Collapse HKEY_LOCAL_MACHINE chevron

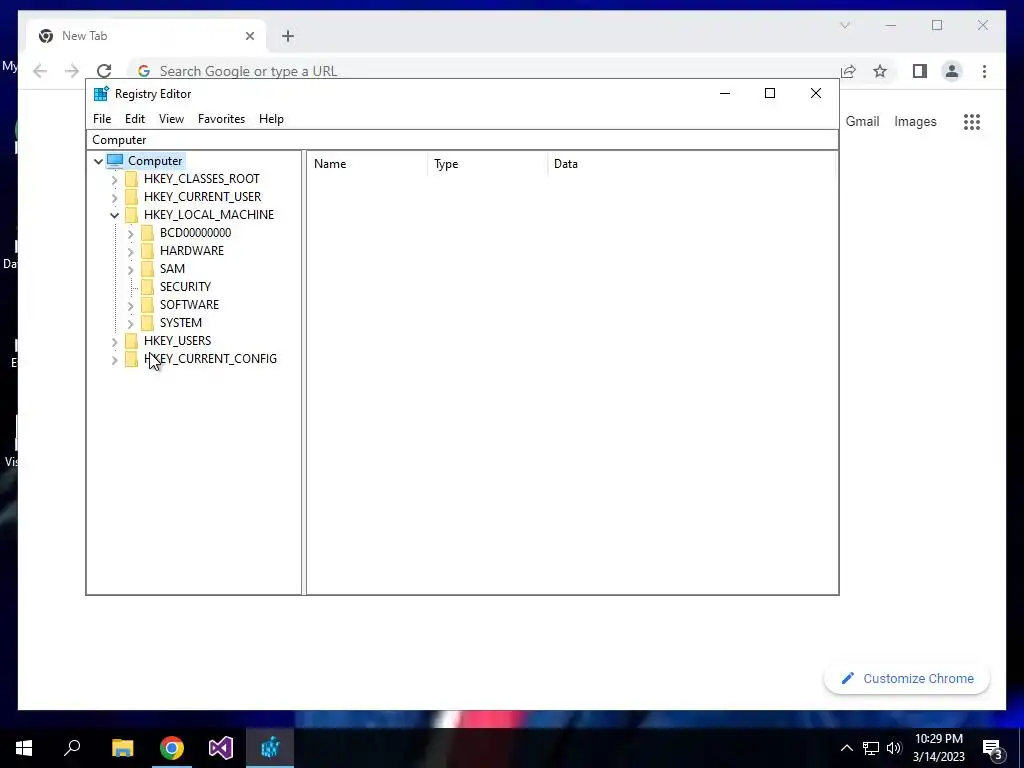click(x=114, y=215)
